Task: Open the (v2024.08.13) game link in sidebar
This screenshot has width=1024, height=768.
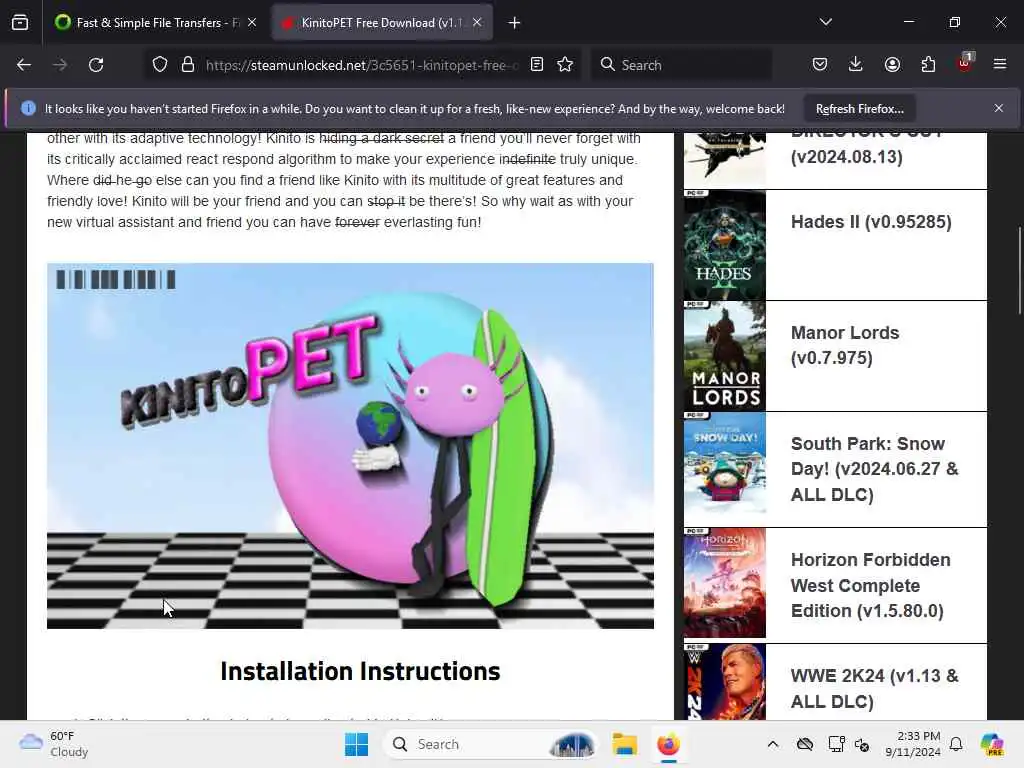Action: coord(846,157)
